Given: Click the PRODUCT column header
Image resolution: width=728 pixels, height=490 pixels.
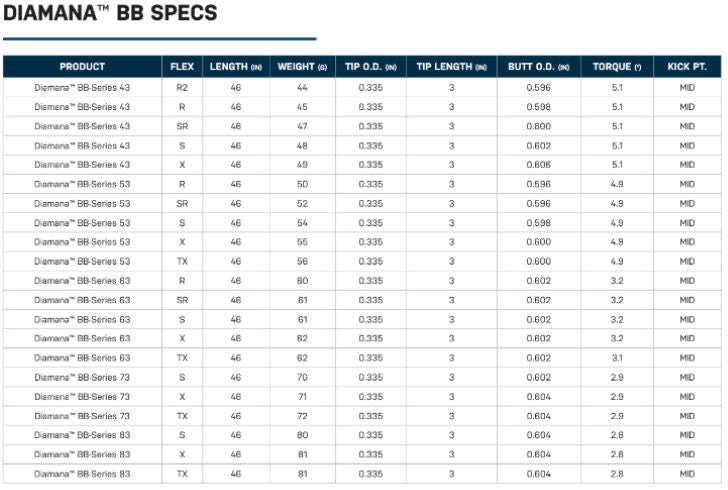Looking at the screenshot, I should [82, 67].
